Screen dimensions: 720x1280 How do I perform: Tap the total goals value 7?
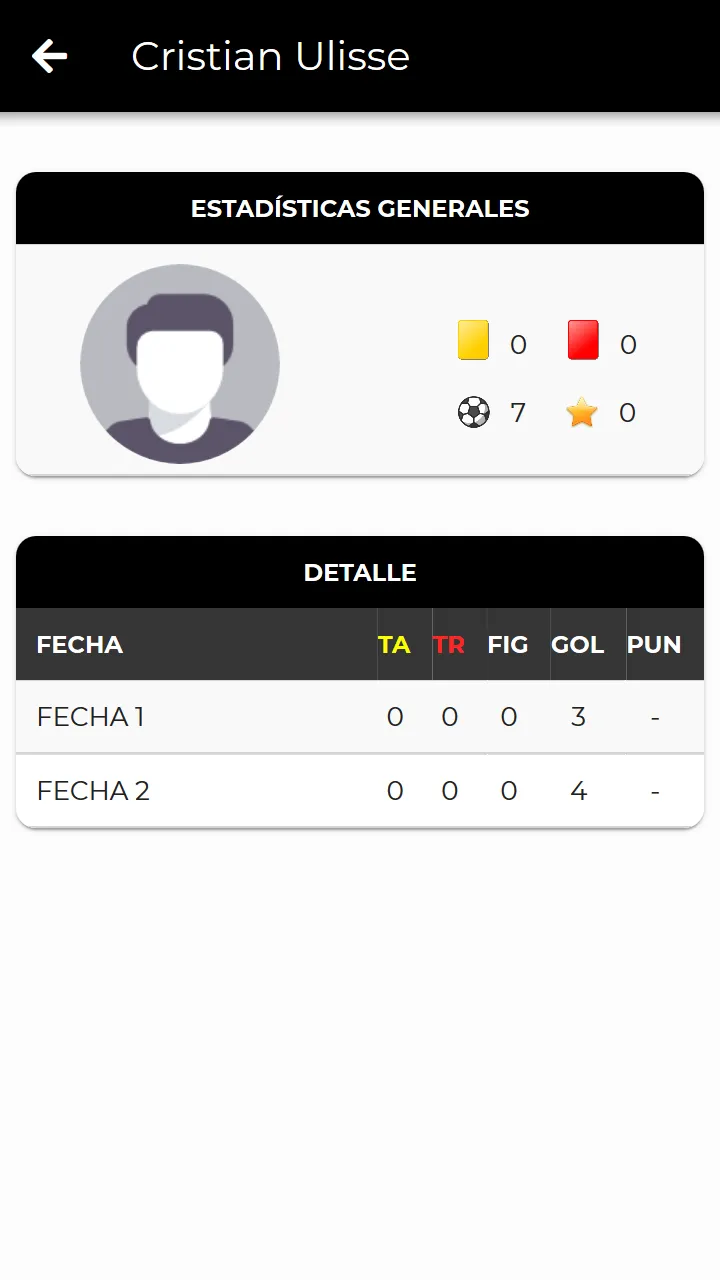(x=517, y=412)
